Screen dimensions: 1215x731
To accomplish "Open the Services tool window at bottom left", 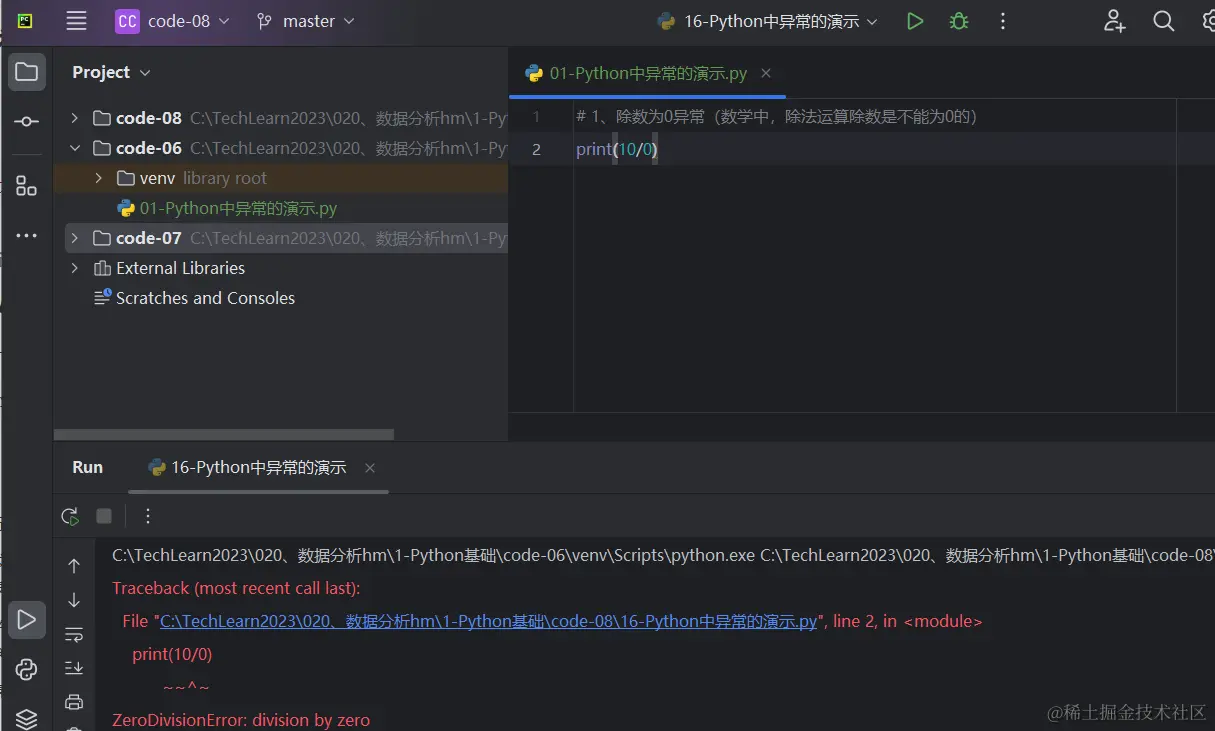I will click(x=26, y=719).
